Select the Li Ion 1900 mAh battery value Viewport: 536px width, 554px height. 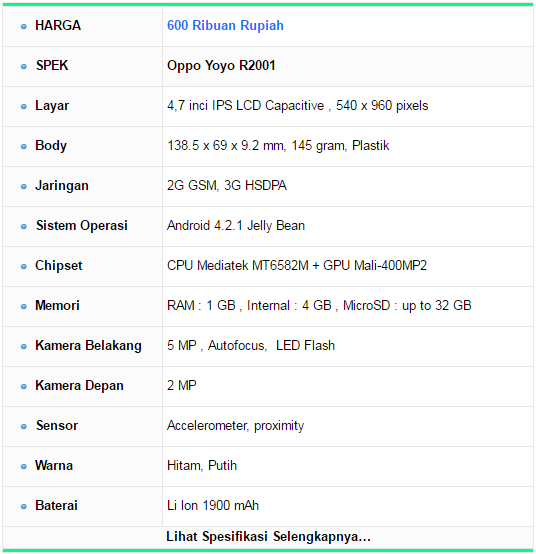coord(213,505)
